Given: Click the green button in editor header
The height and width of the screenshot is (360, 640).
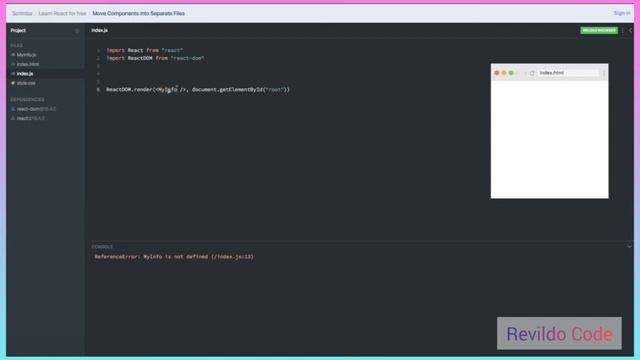Looking at the screenshot, I should 599,30.
